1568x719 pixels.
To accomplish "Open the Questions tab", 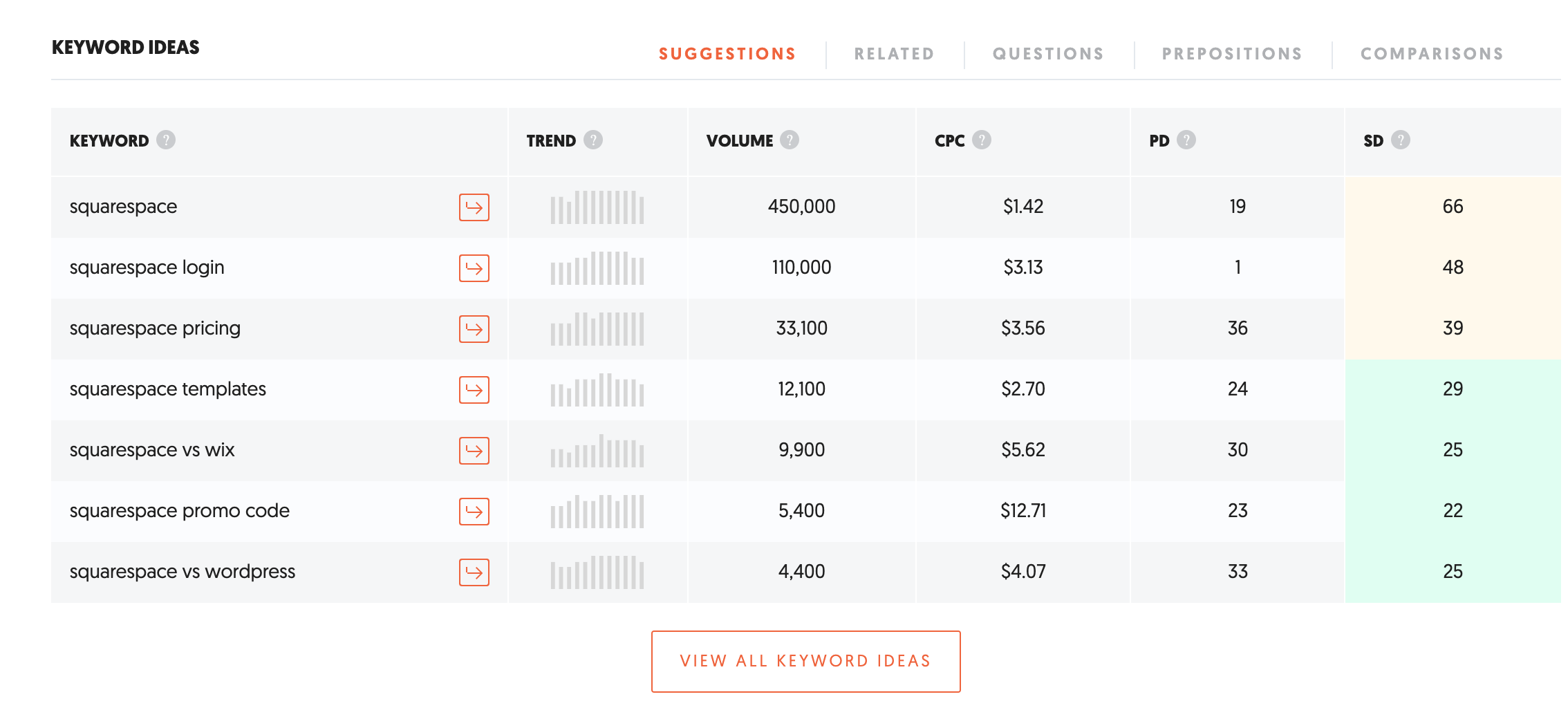I will [1048, 54].
